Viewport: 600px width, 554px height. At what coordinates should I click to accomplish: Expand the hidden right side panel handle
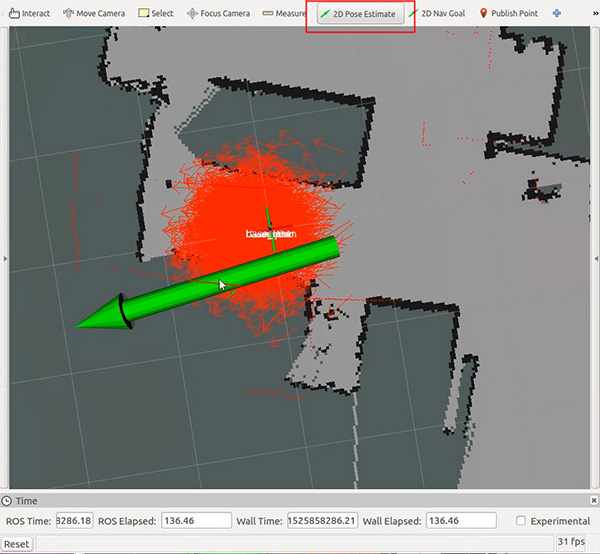point(596,258)
